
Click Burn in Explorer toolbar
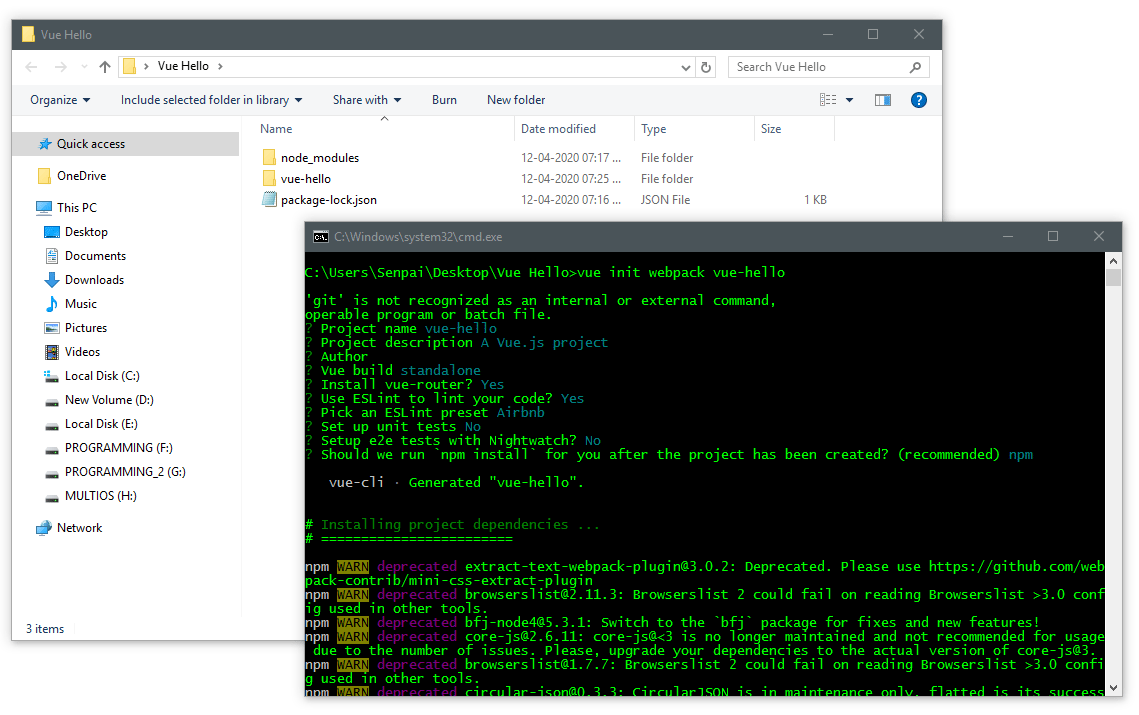[x=445, y=100]
